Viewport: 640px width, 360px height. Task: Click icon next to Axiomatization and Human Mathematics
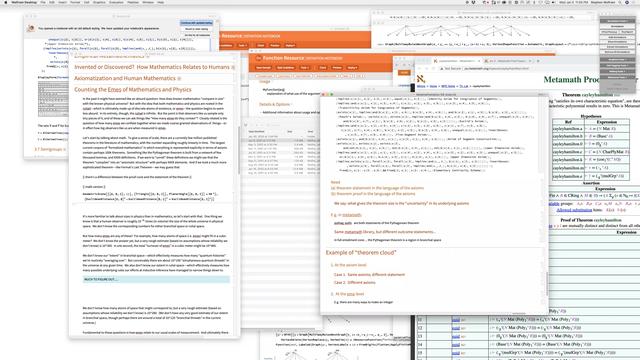179,78
